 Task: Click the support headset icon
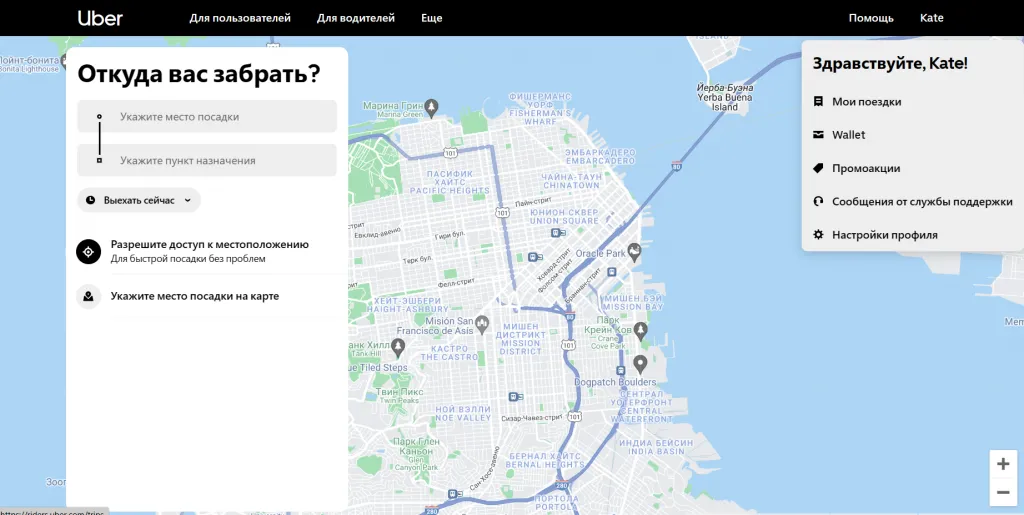coord(818,201)
